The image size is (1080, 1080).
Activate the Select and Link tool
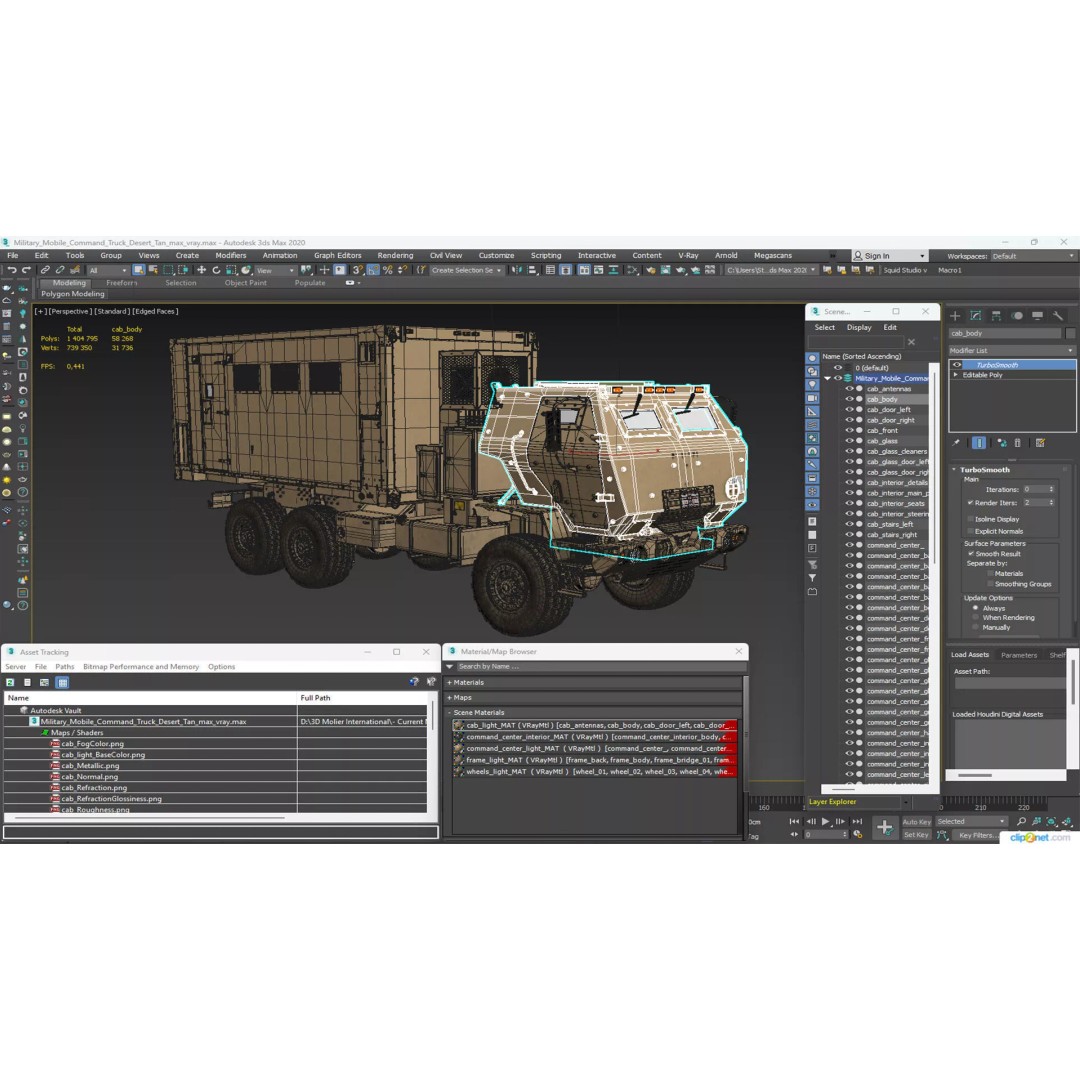pyautogui.click(x=45, y=270)
